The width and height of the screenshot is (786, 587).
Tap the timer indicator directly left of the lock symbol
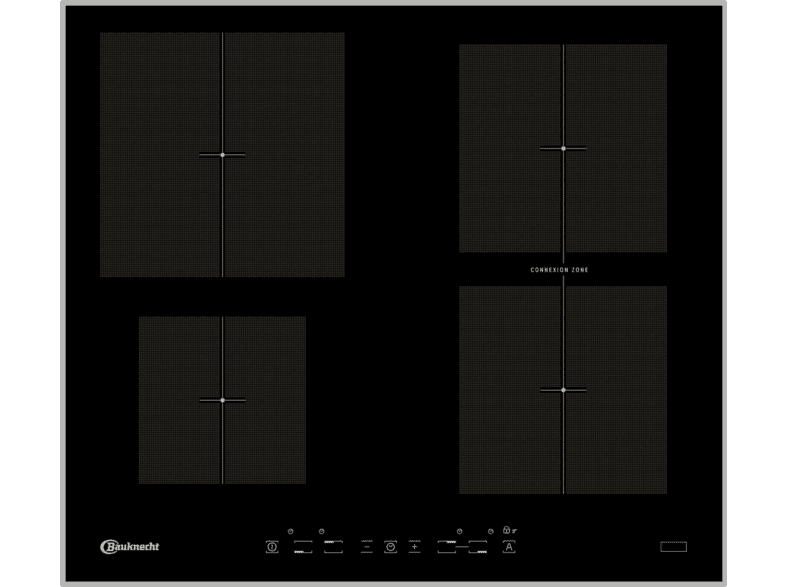tap(491, 531)
